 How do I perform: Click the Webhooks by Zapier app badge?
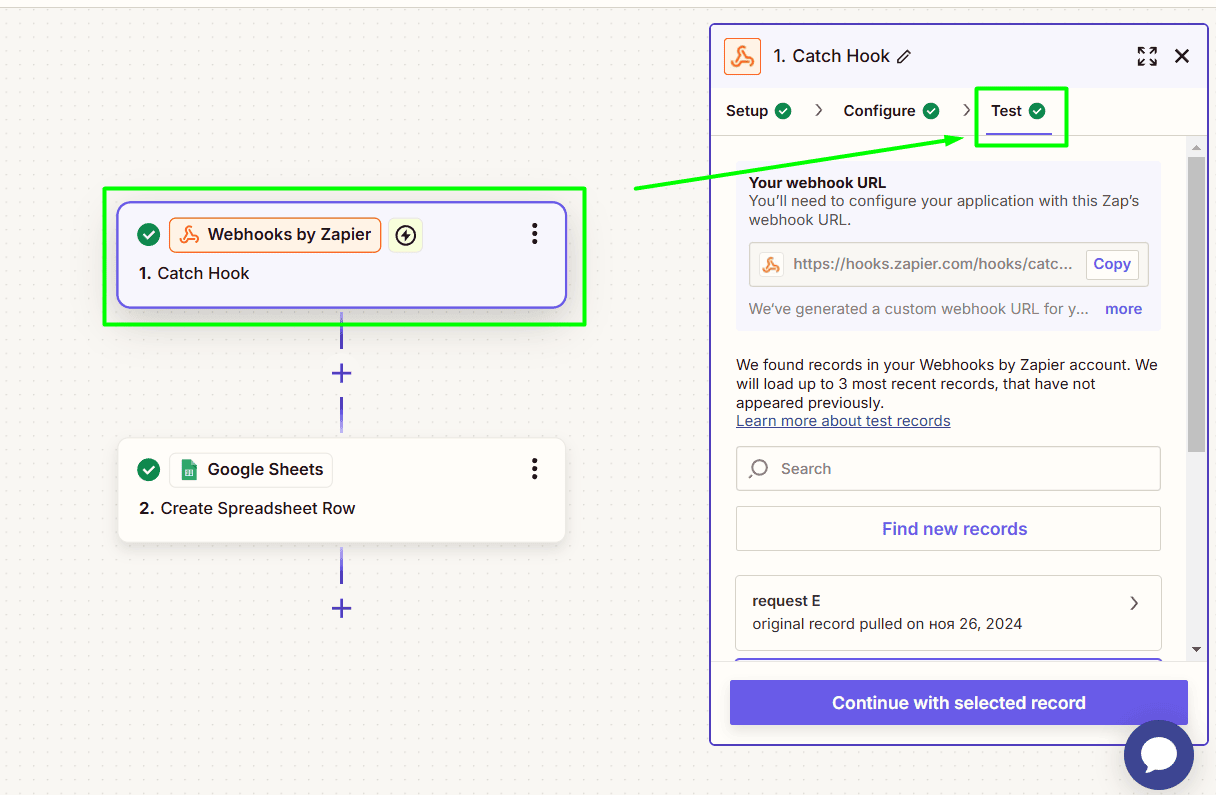click(275, 235)
